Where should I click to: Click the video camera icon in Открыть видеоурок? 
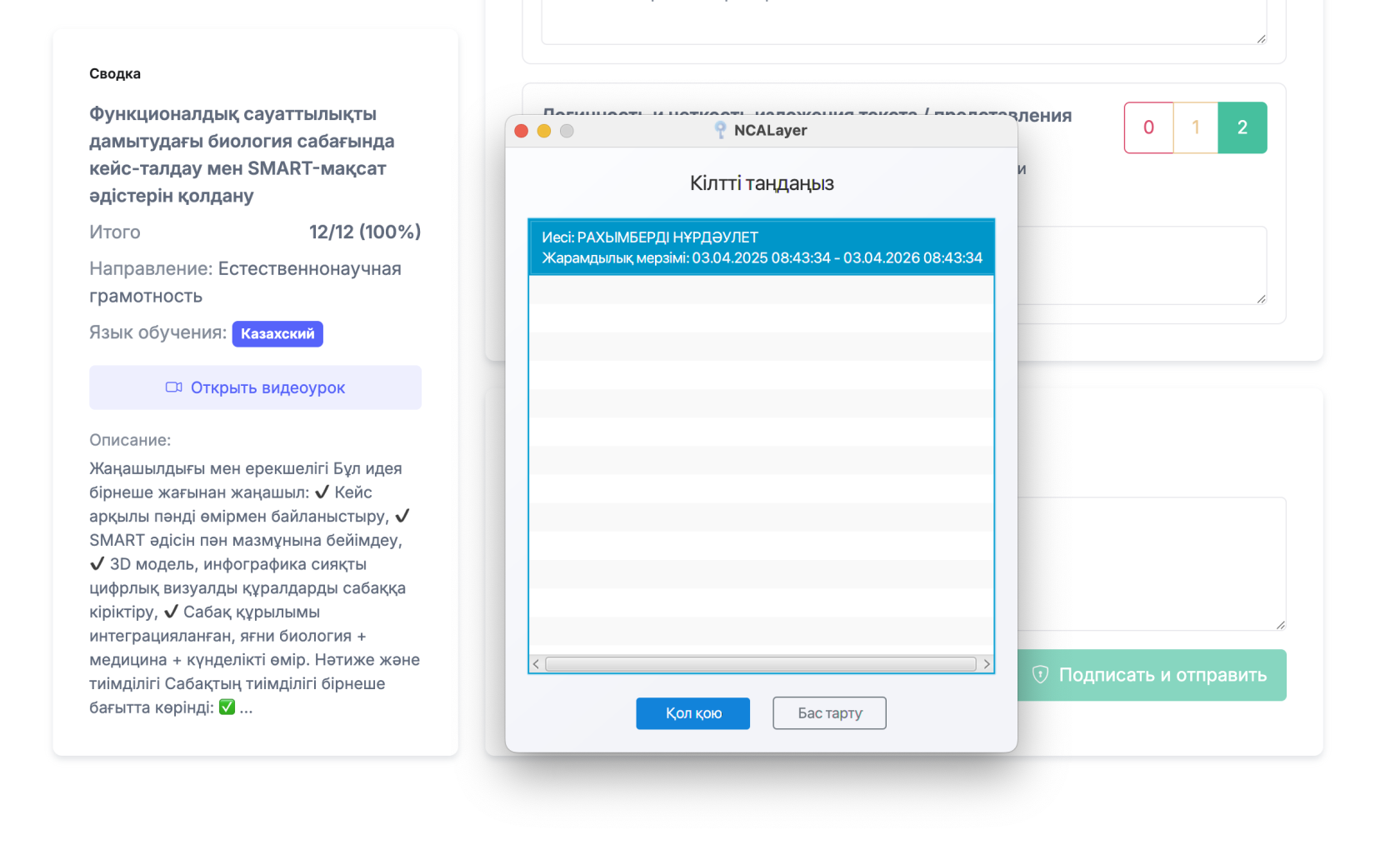pos(173,387)
